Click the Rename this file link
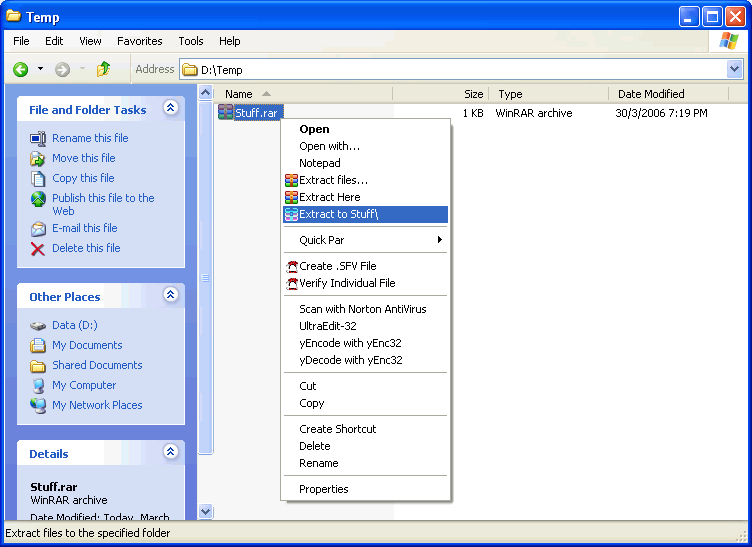 [90, 138]
